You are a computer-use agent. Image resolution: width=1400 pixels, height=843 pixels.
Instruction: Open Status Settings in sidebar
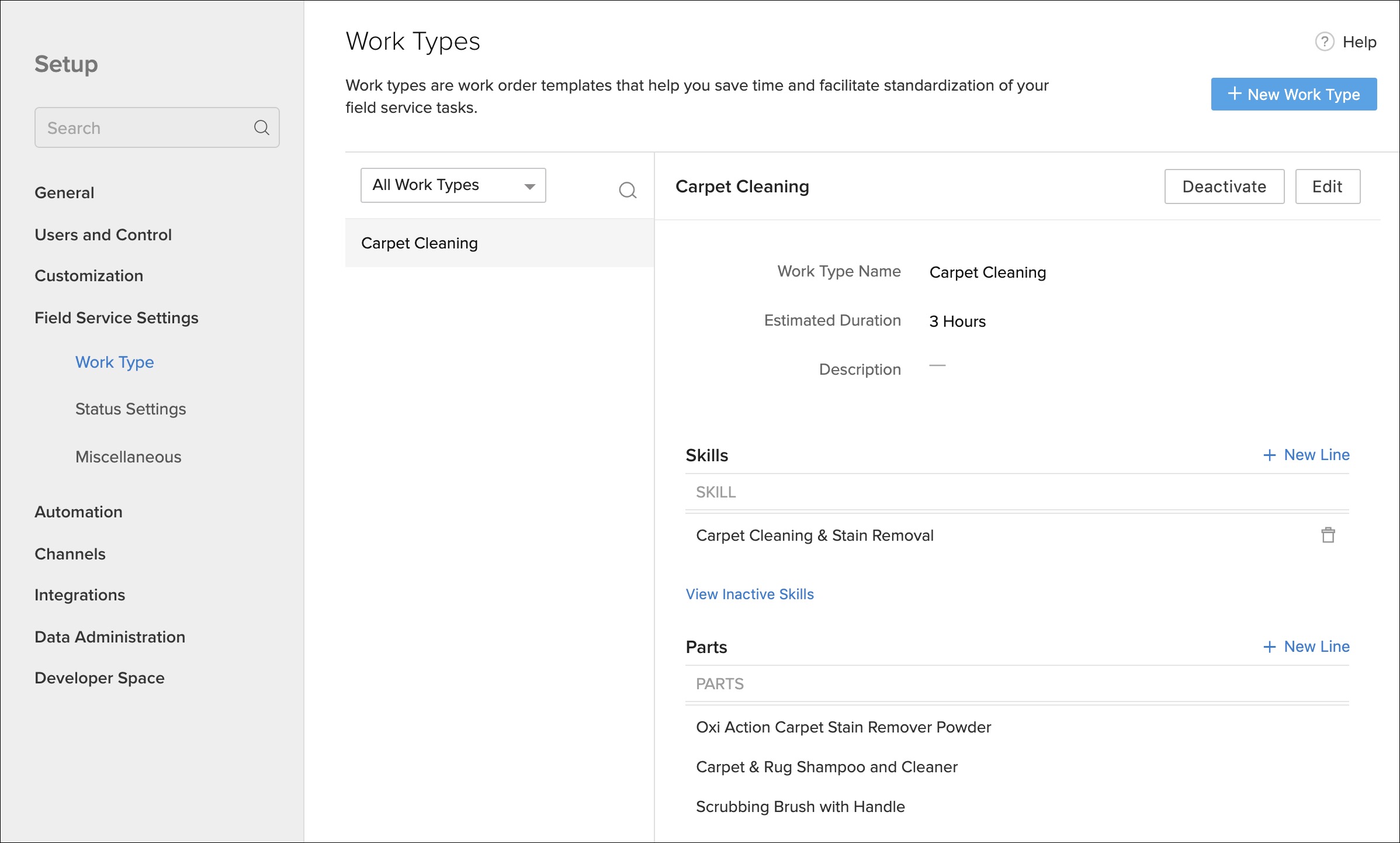[x=130, y=409]
